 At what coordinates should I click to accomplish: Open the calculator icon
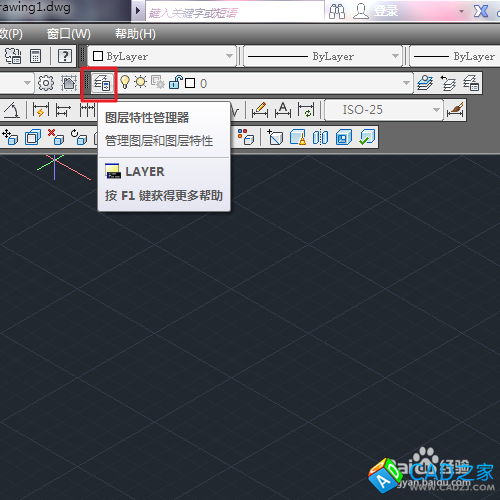35,56
